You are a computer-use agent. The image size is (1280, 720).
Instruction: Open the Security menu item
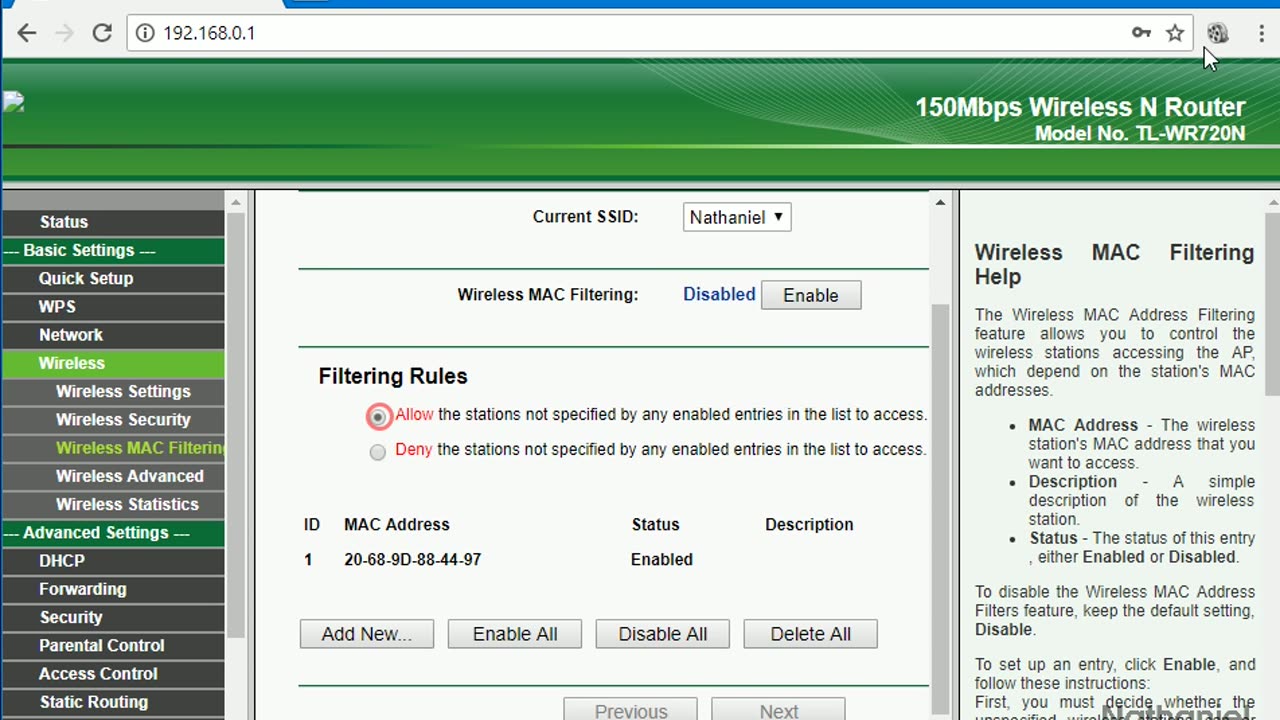(113, 617)
